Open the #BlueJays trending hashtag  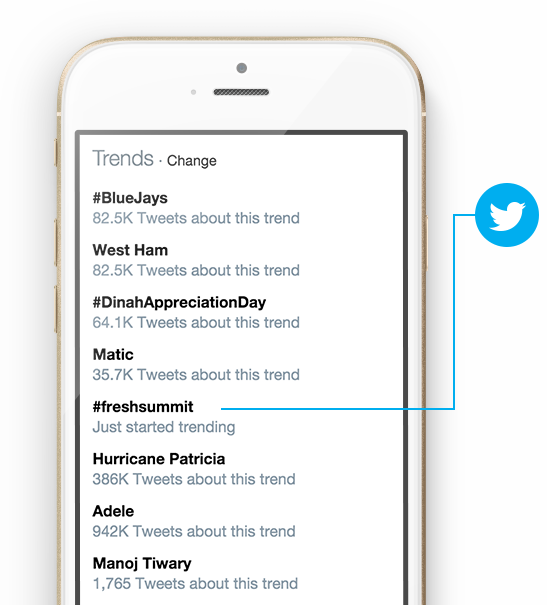(x=130, y=198)
